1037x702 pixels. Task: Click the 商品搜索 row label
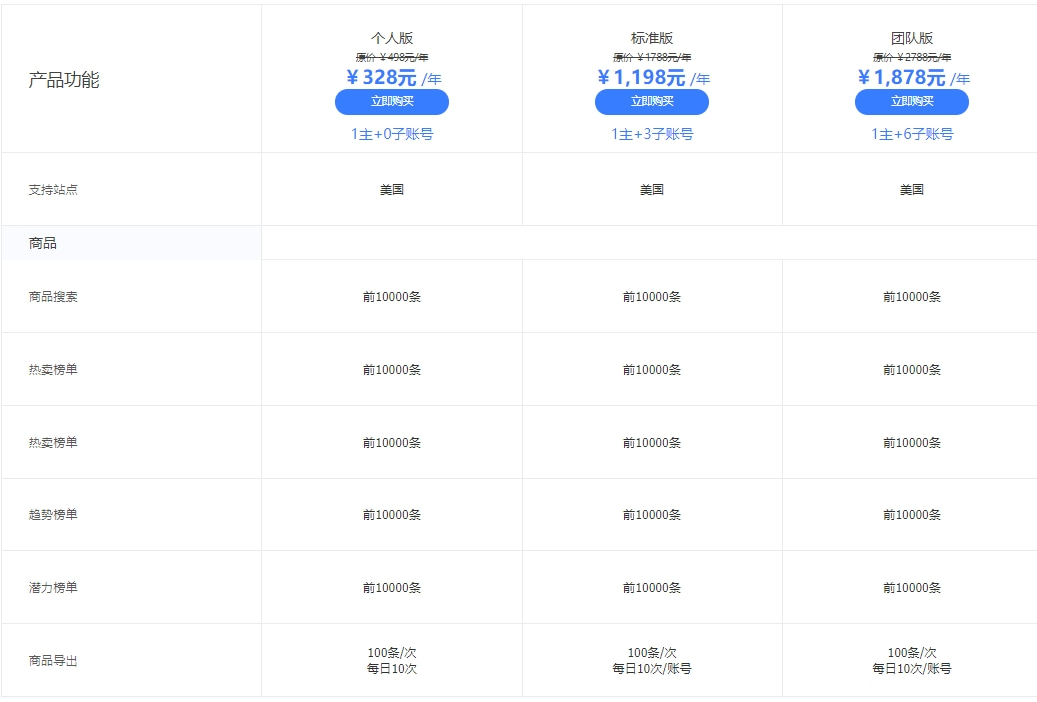(53, 297)
